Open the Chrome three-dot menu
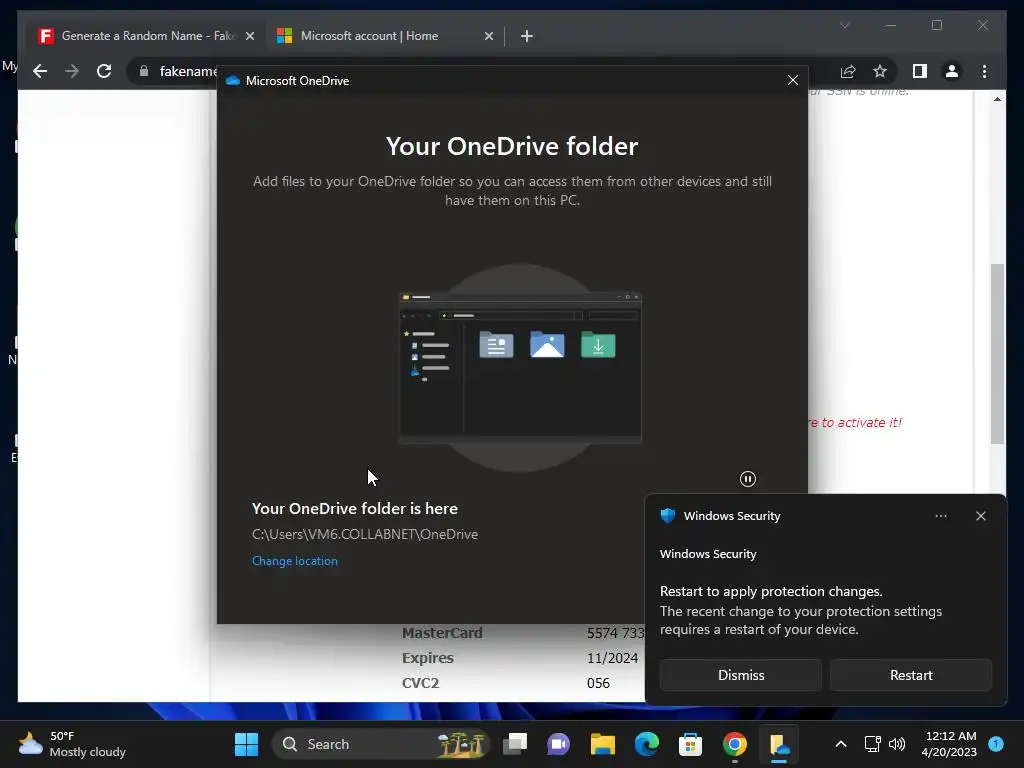1024x768 pixels. (984, 71)
